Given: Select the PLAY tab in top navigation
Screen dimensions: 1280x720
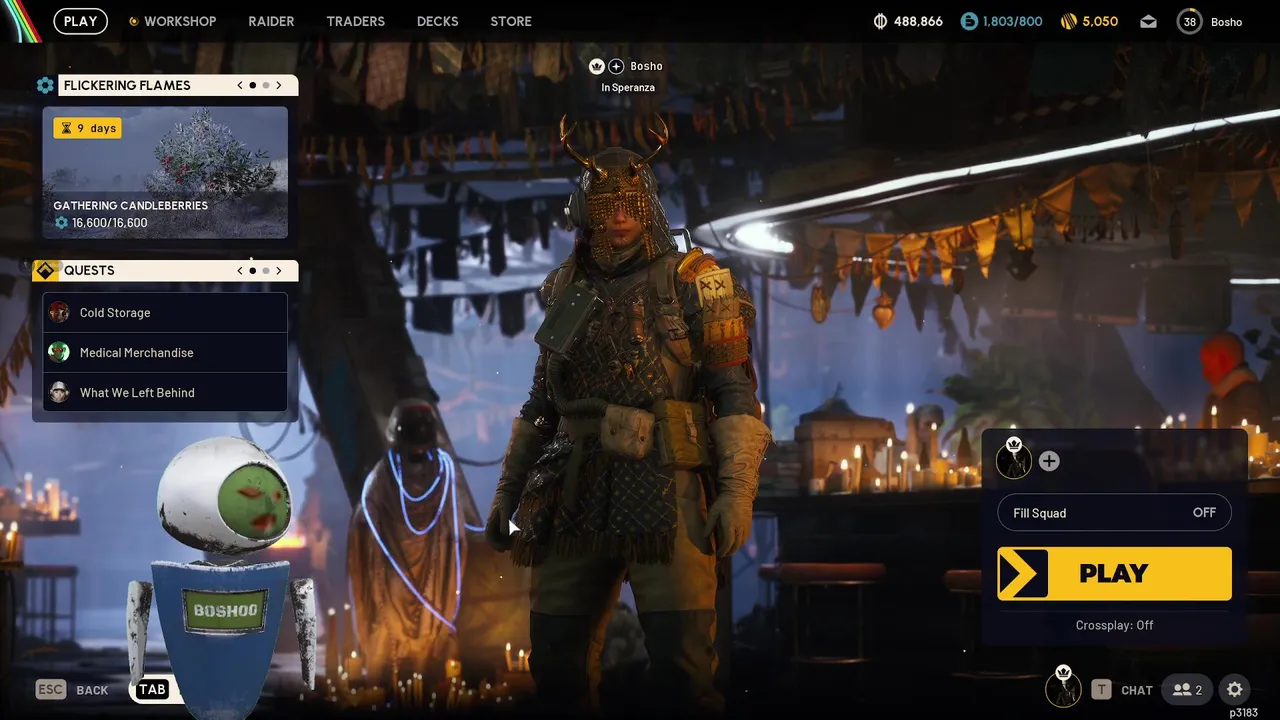Looking at the screenshot, I should [x=81, y=21].
